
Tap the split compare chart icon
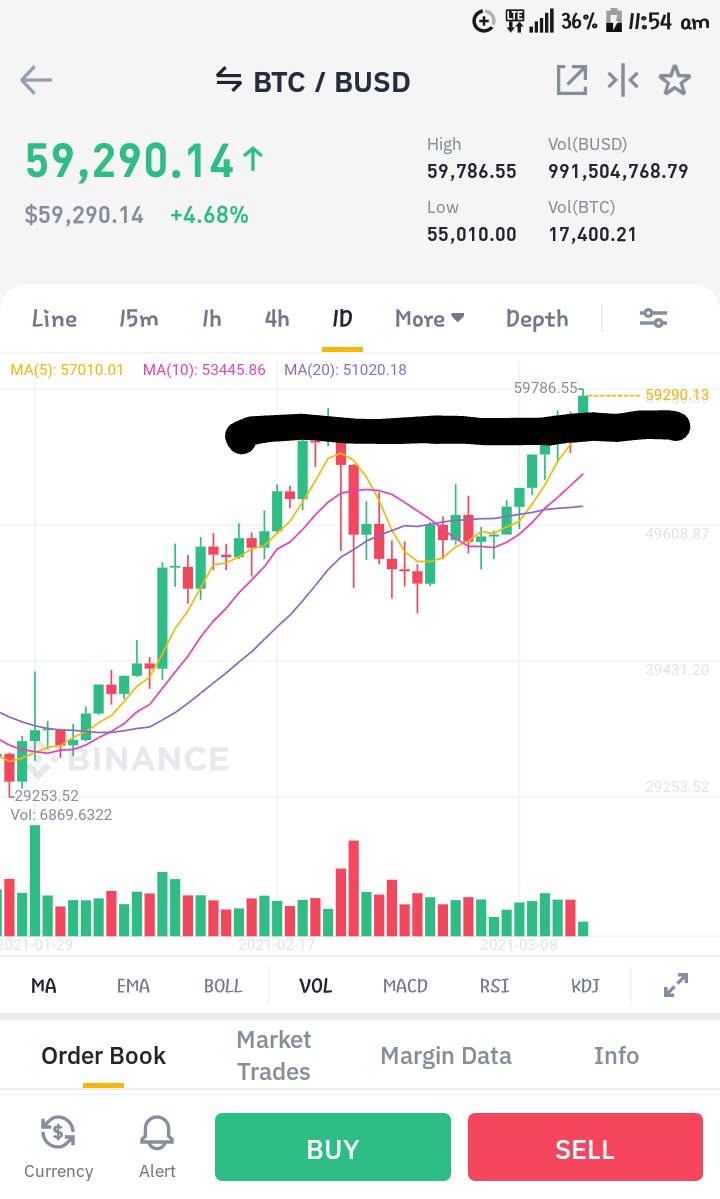[623, 80]
